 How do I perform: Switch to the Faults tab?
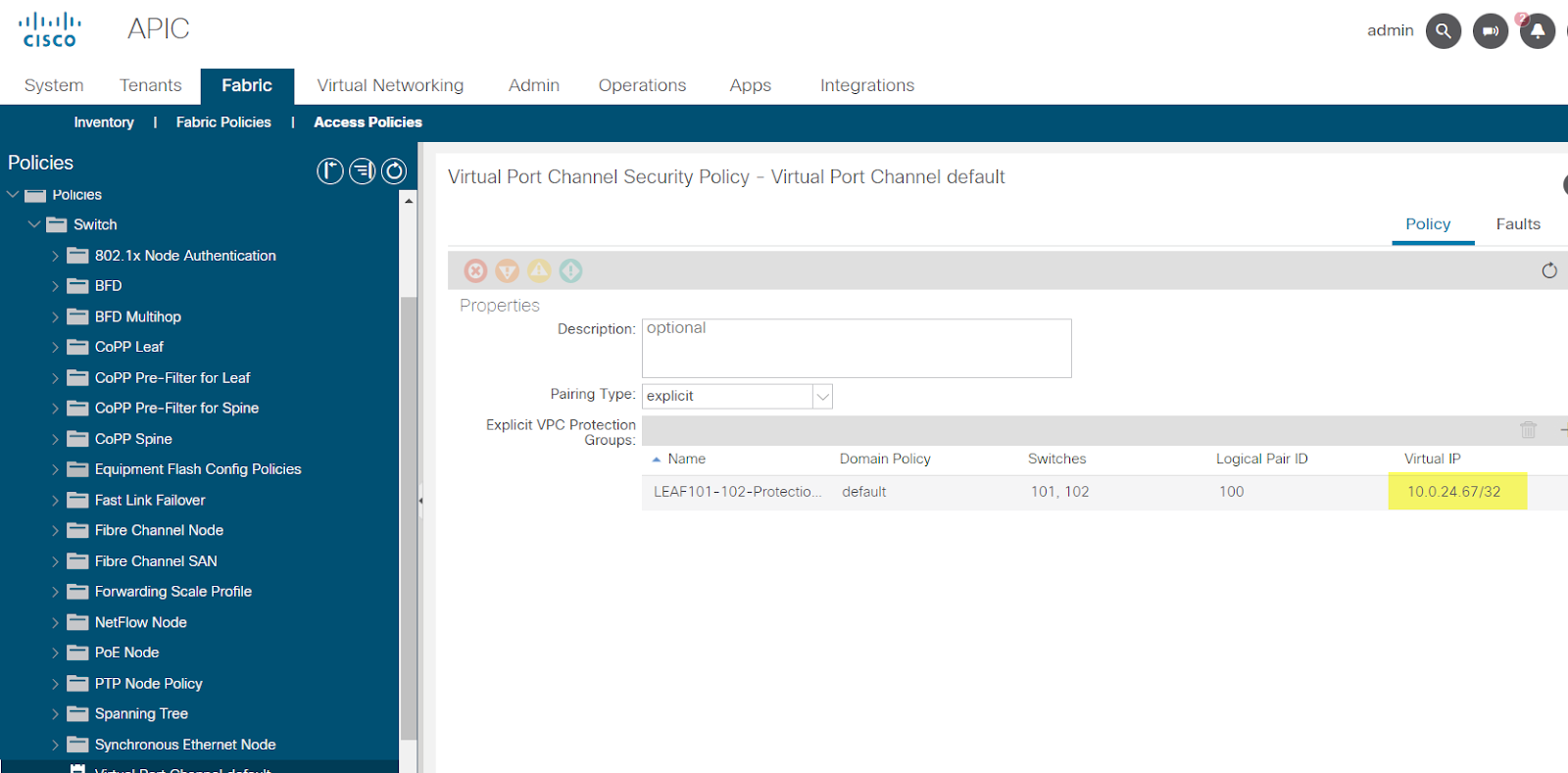1518,224
